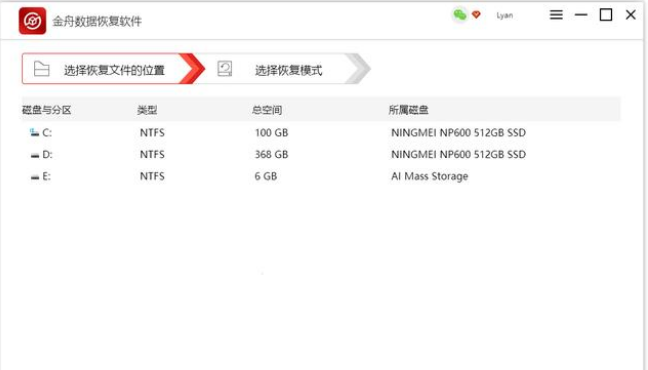
Task: Open the Lyan user account
Action: tap(505, 15)
